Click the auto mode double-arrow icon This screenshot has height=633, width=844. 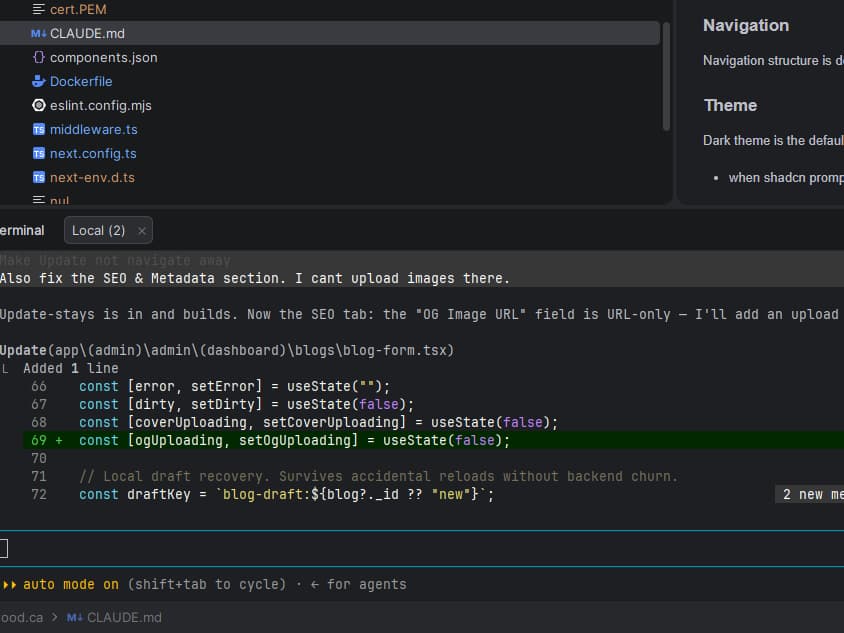pos(10,585)
